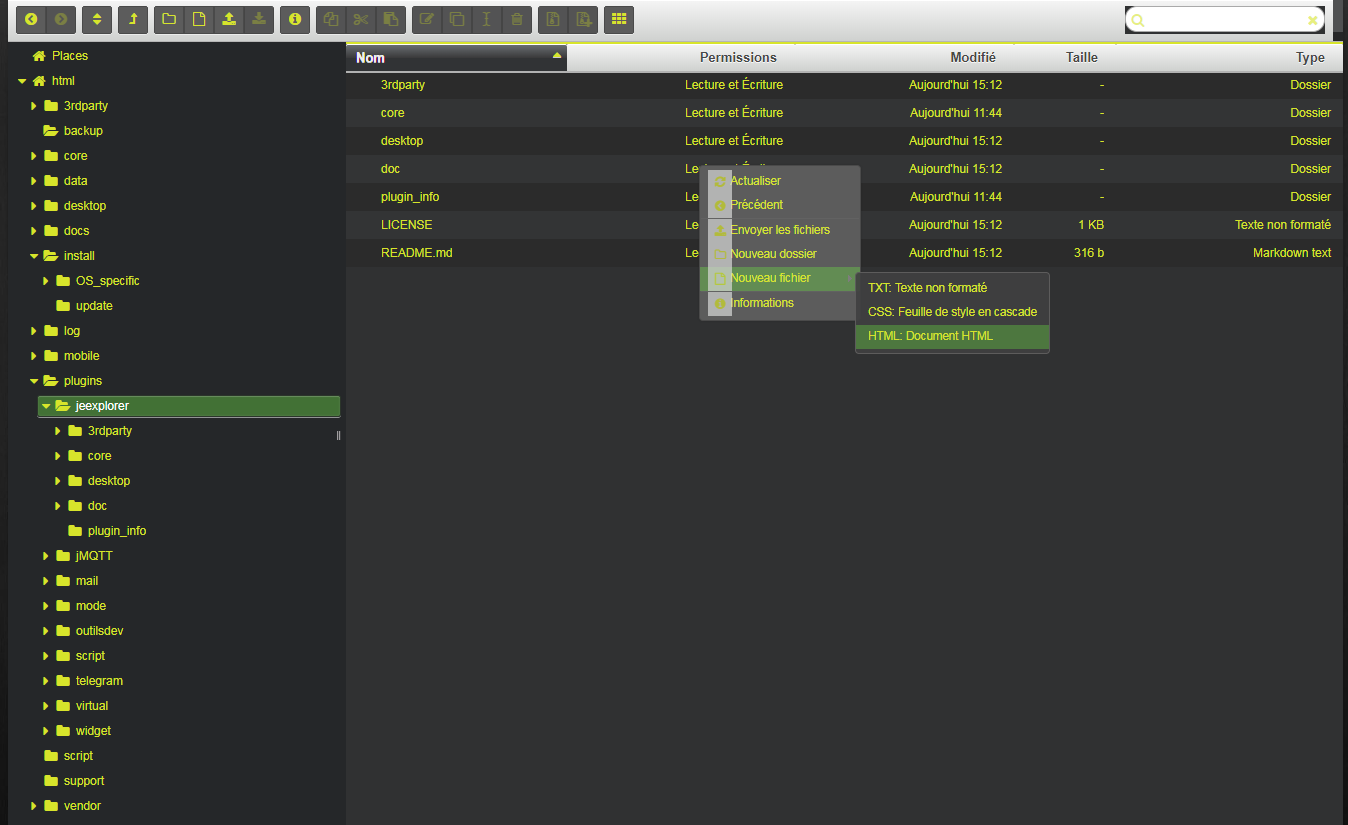Click the duplicate toolbar icon
The image size is (1348, 825).
point(457,19)
